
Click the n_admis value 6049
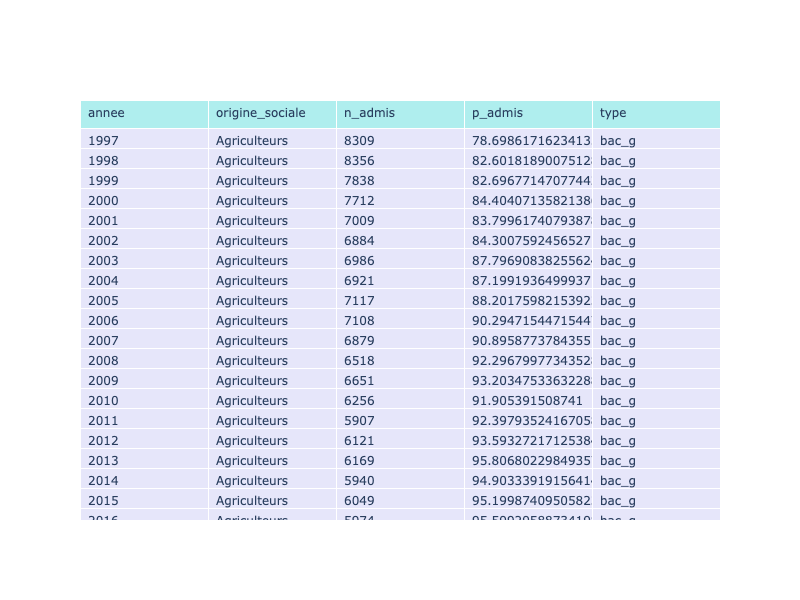coord(359,501)
